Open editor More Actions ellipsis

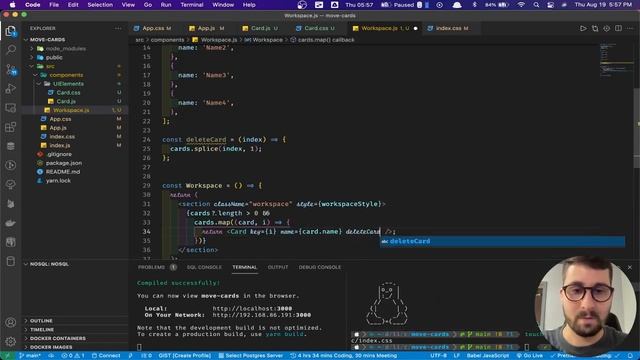(630, 28)
